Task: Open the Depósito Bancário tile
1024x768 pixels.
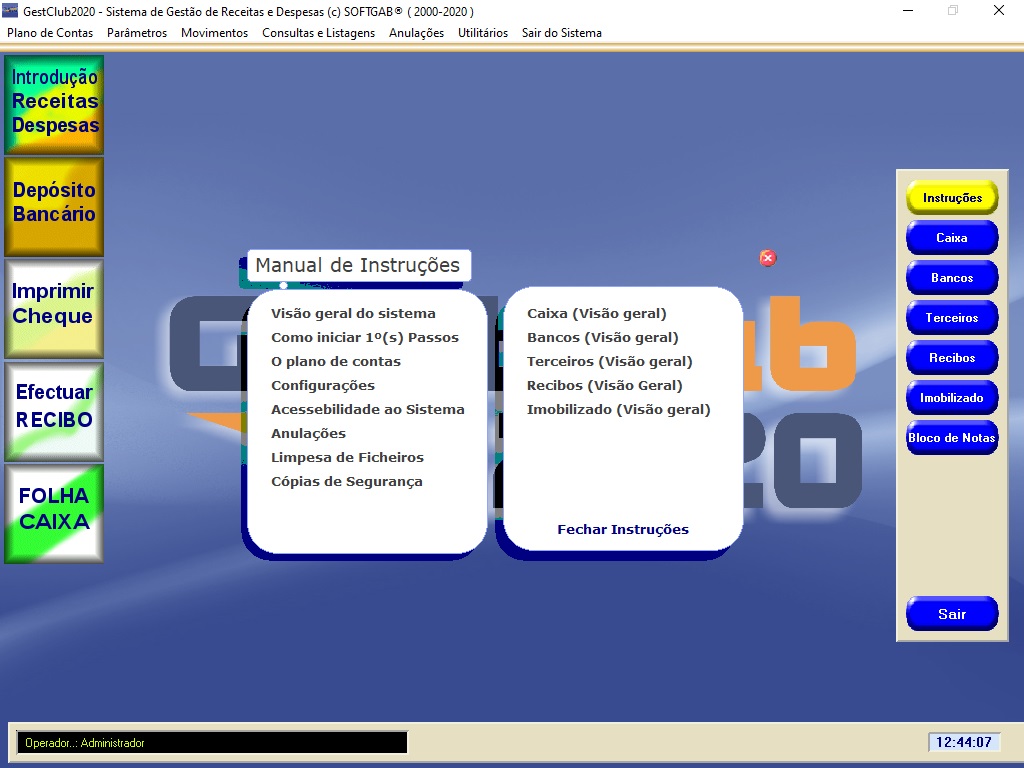Action: click(54, 205)
